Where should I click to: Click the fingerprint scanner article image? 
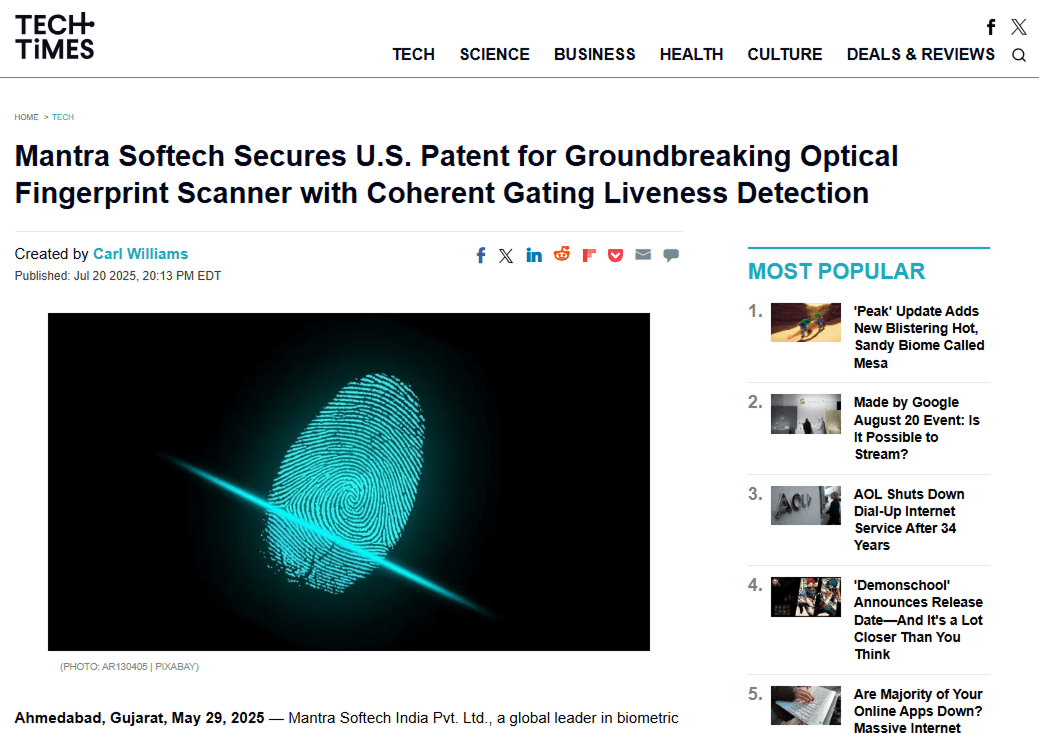pos(349,481)
